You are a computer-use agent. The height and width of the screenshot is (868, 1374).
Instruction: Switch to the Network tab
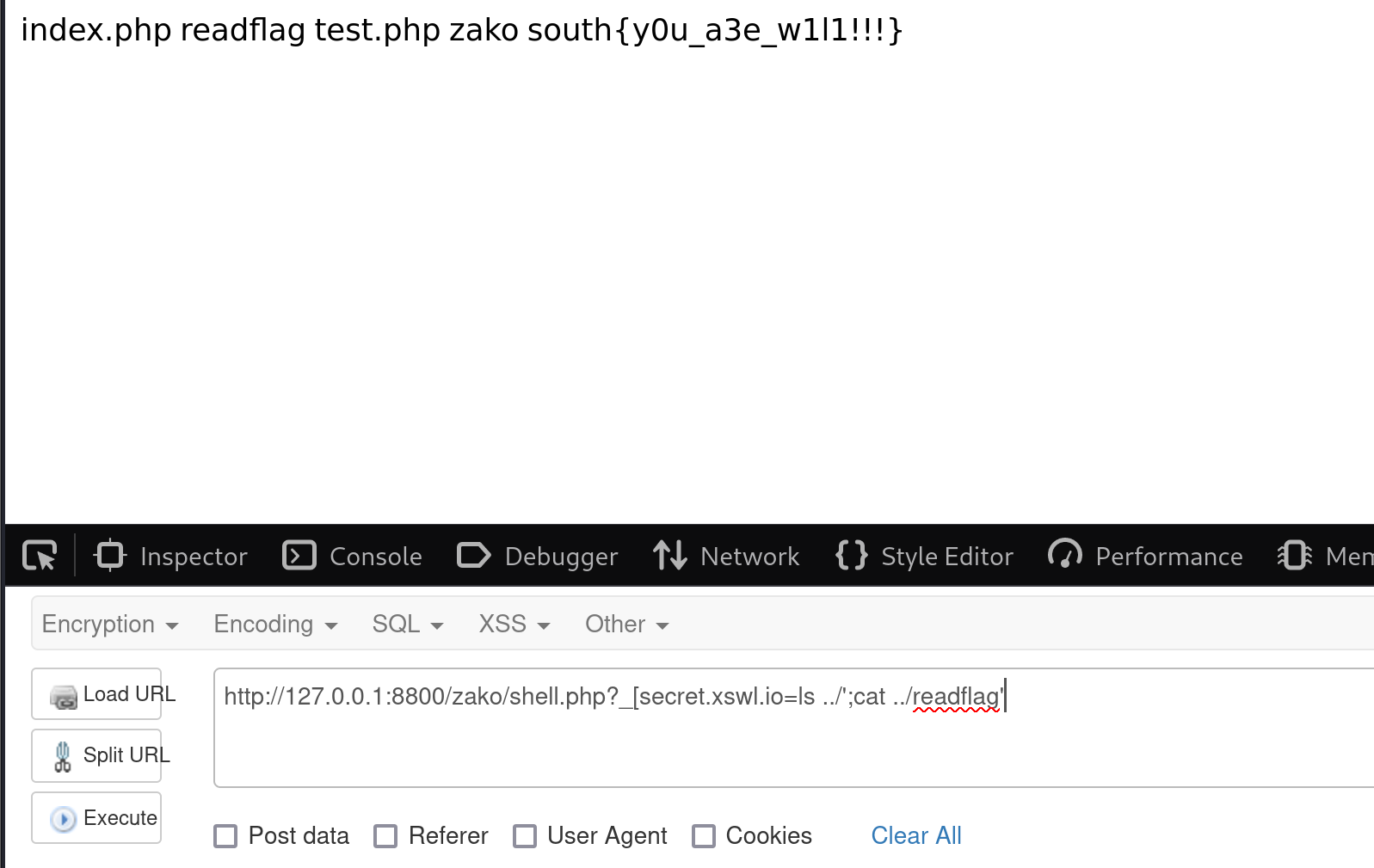click(x=726, y=556)
